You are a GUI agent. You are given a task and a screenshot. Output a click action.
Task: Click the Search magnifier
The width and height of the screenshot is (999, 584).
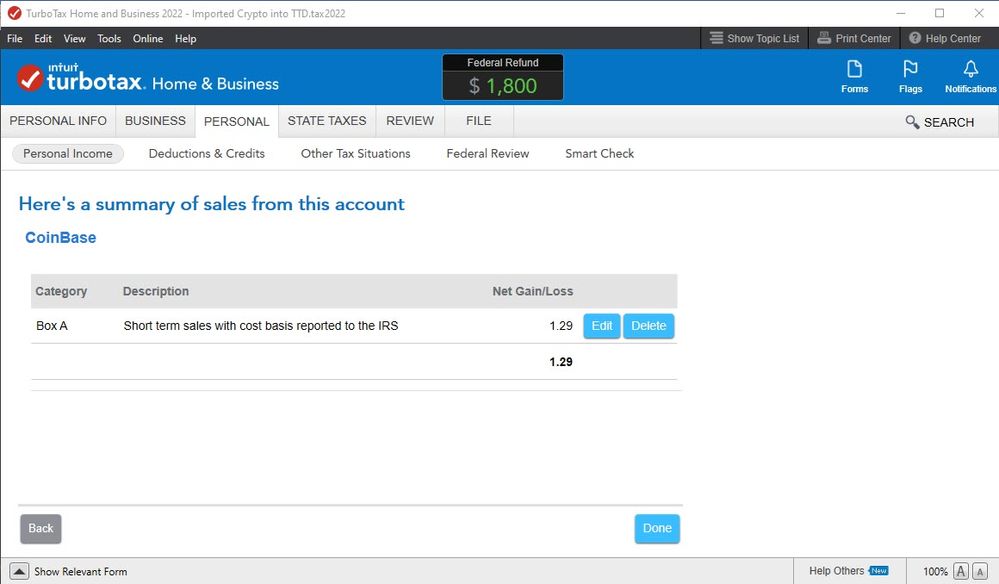point(939,122)
